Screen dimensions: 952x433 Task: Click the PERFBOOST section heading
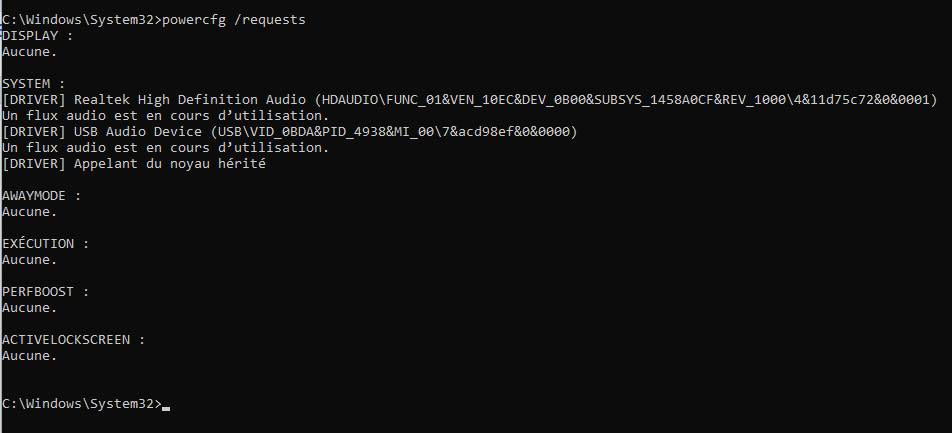pyautogui.click(x=45, y=291)
